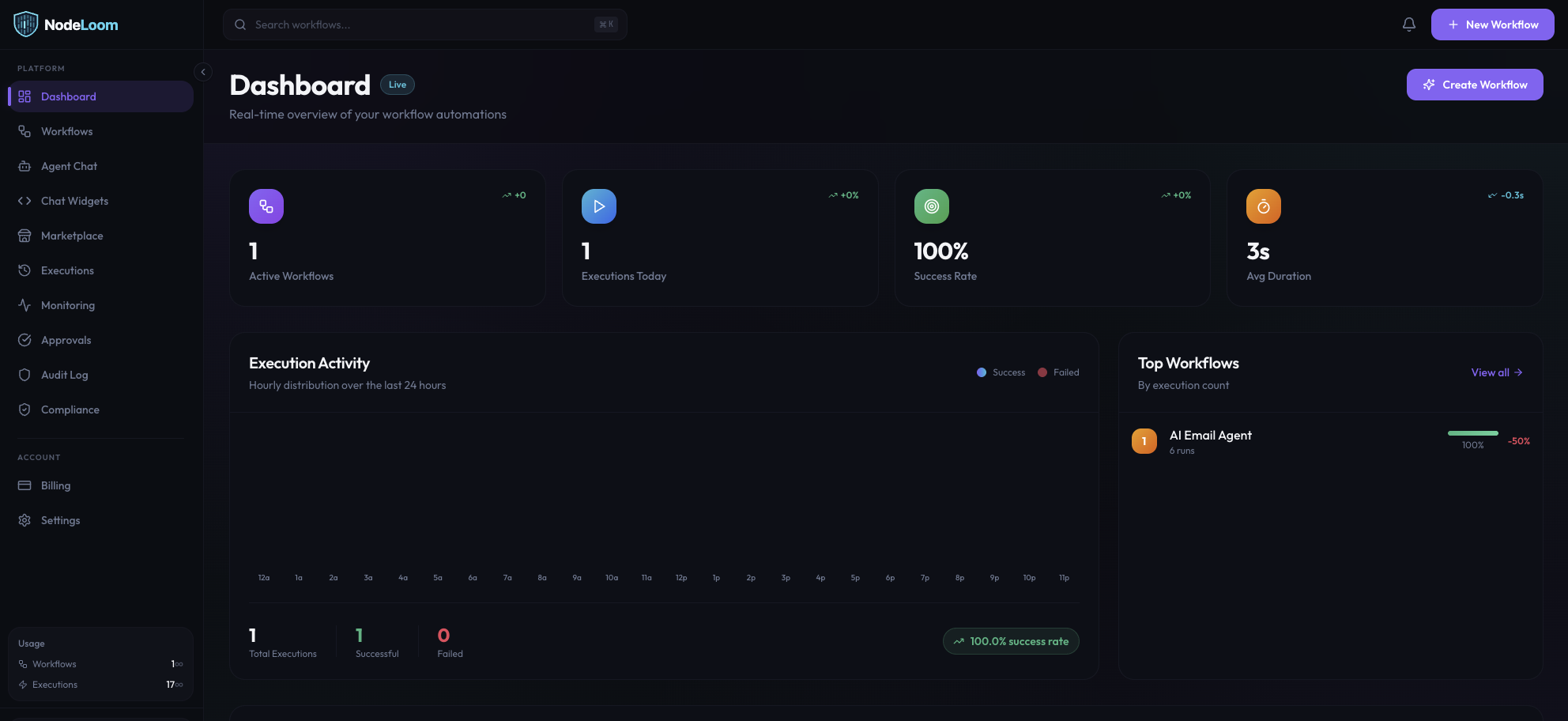Click the Failed executions count
The height and width of the screenshot is (721, 1568).
443,636
